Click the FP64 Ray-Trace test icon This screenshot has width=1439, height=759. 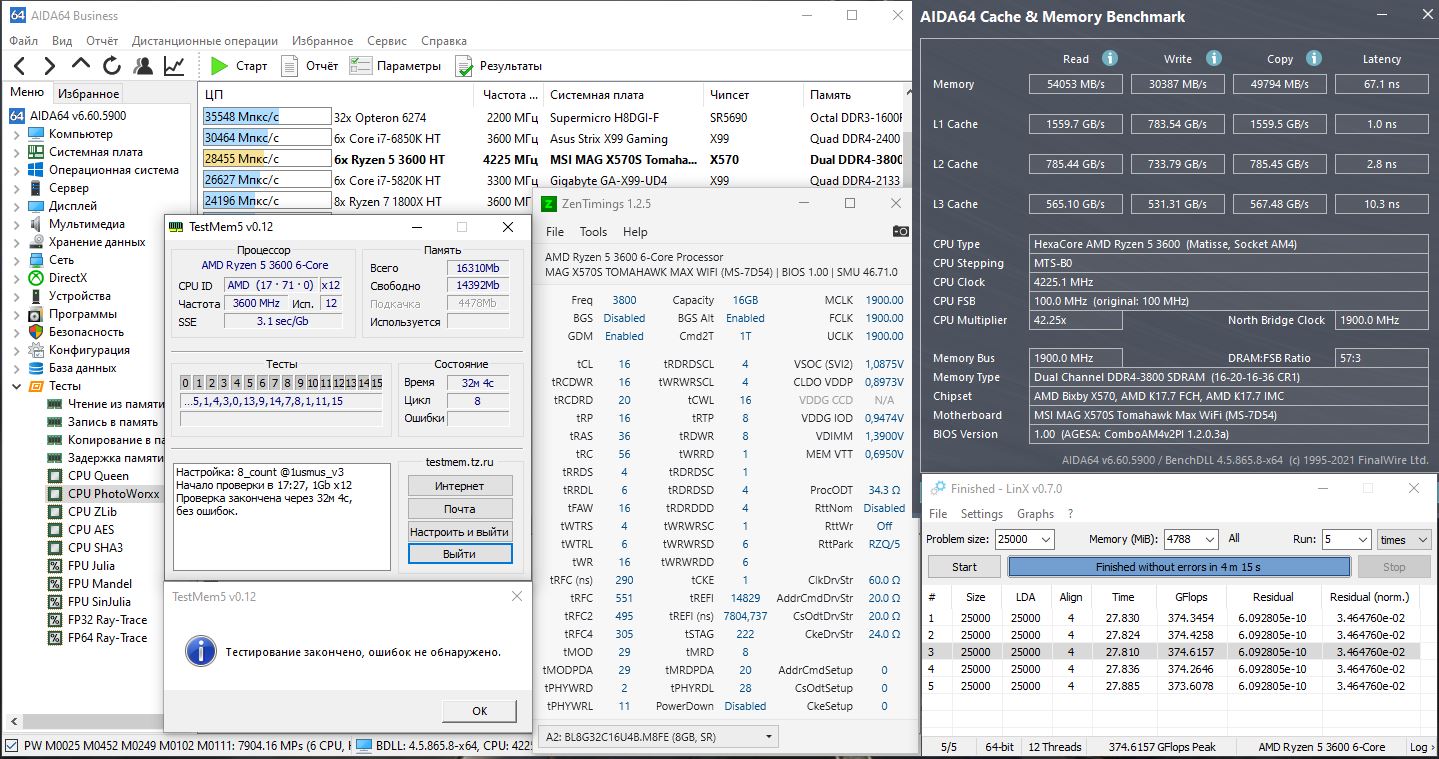pos(55,638)
